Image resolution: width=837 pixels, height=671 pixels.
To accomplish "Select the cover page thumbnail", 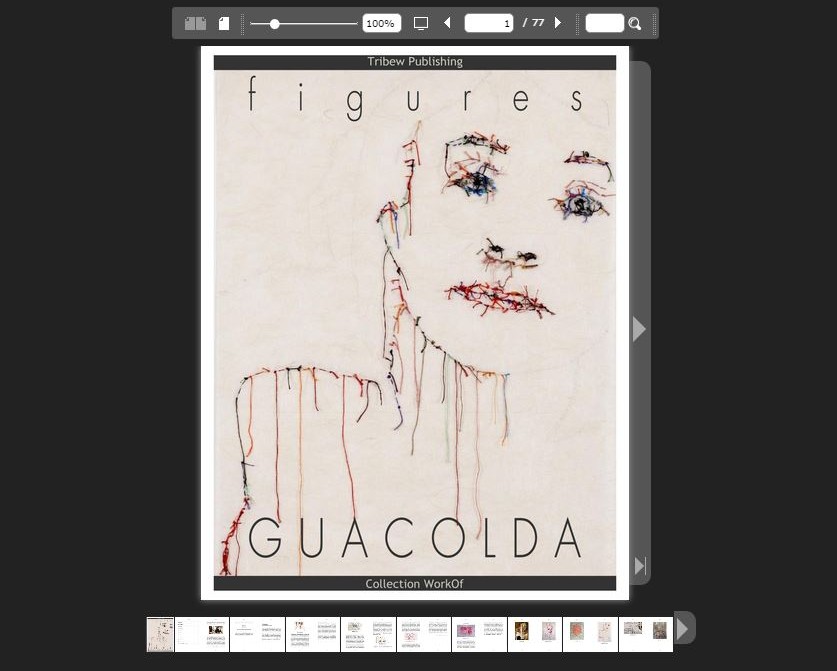I will pyautogui.click(x=160, y=634).
